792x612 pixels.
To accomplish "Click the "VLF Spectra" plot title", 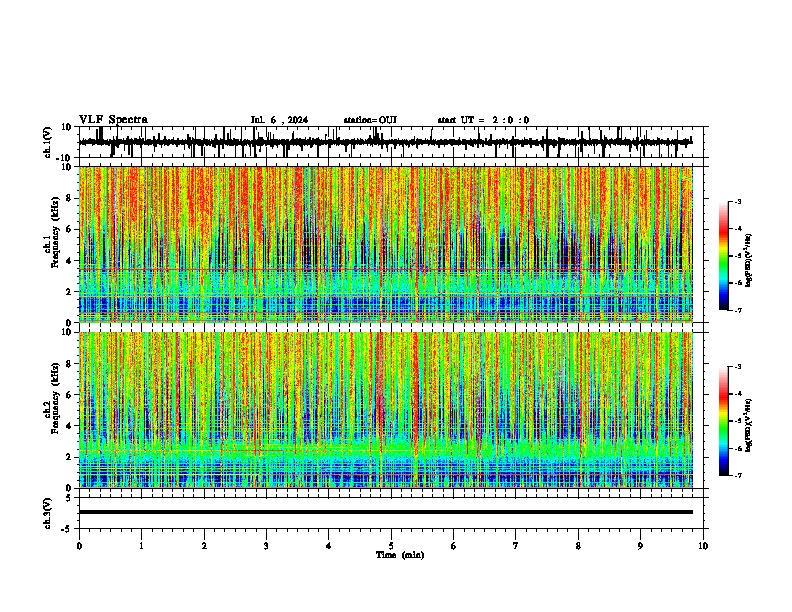I will tap(113, 120).
